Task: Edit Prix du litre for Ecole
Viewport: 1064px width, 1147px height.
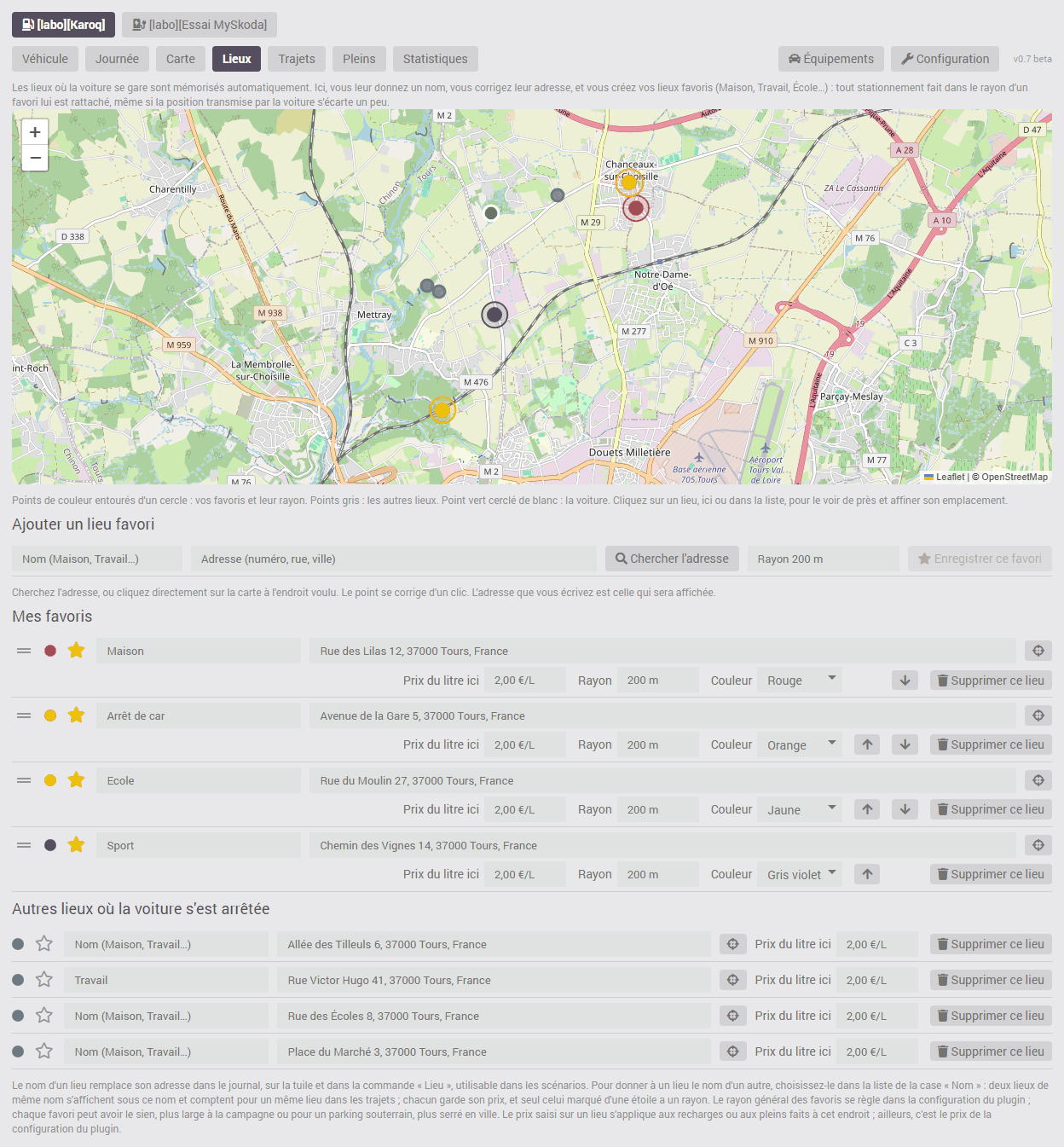Action: point(525,809)
